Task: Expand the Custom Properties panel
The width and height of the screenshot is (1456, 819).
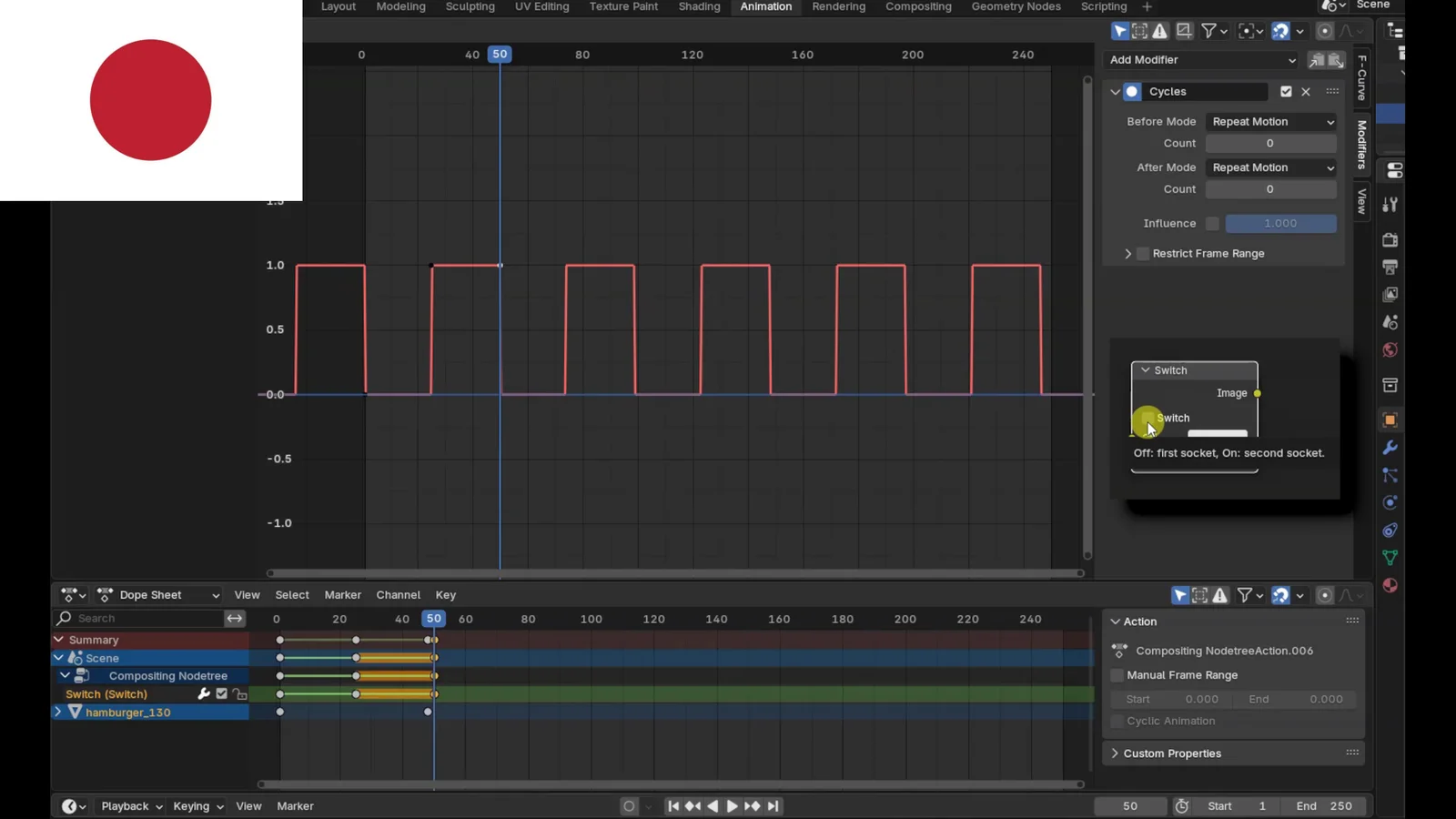Action: (x=1172, y=753)
